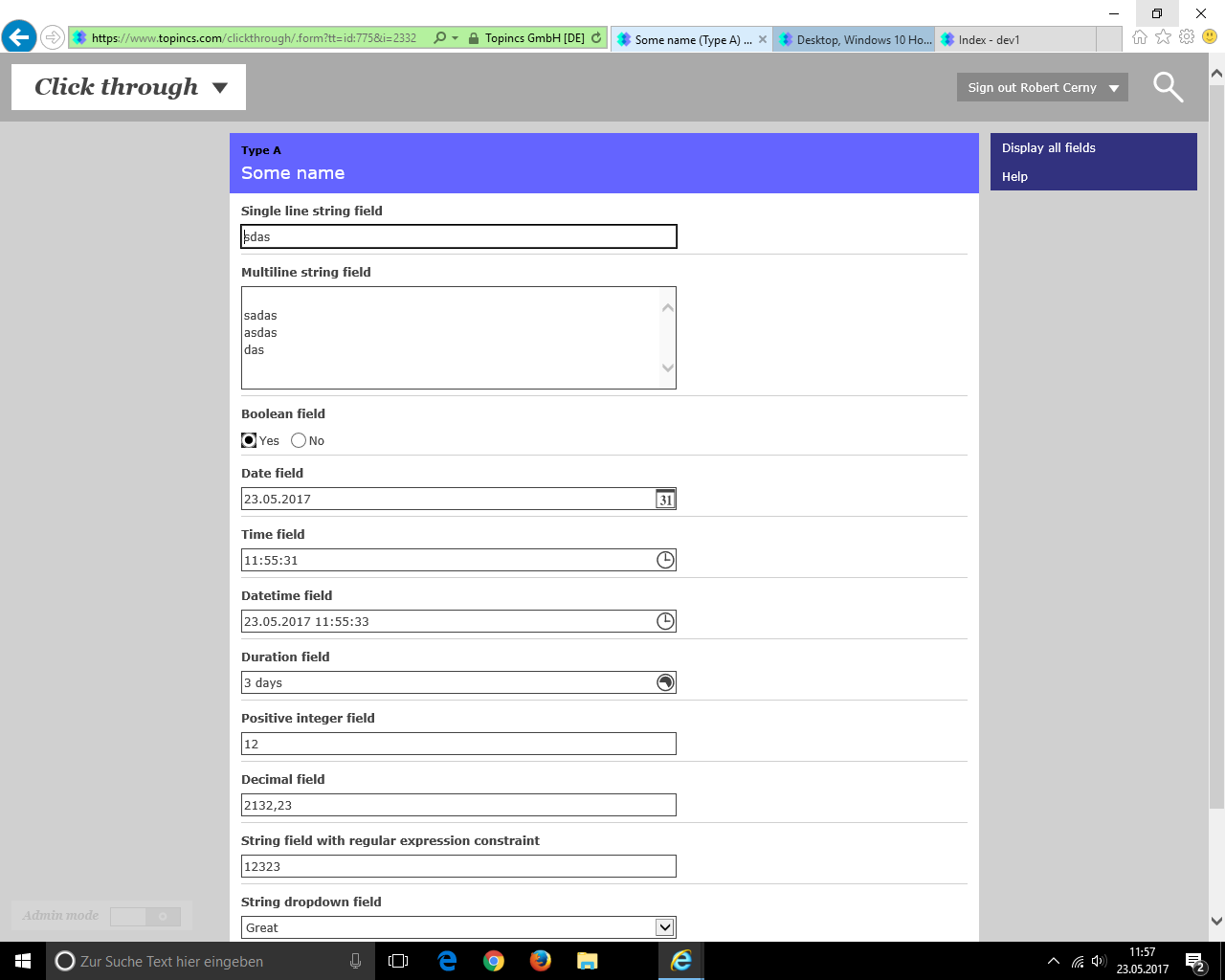The image size is (1225, 980).
Task: Toggle the Admin mode switch
Action: point(145,916)
